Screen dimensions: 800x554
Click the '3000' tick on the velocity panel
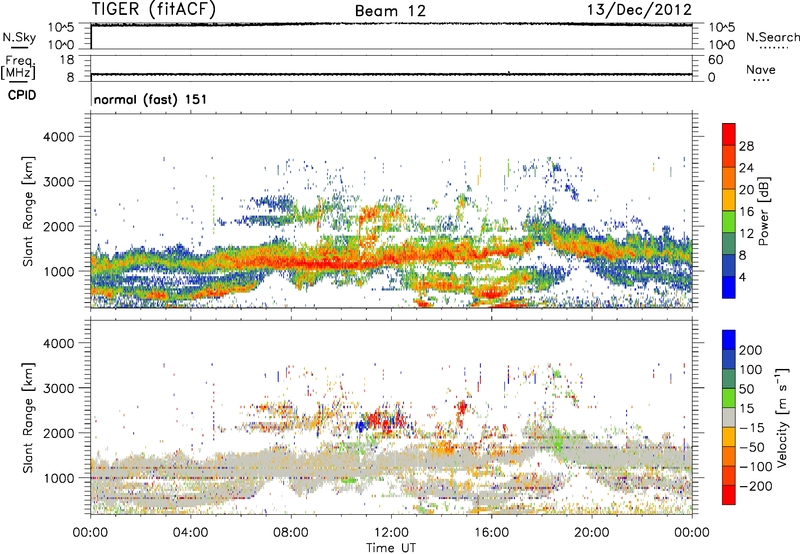pos(58,388)
